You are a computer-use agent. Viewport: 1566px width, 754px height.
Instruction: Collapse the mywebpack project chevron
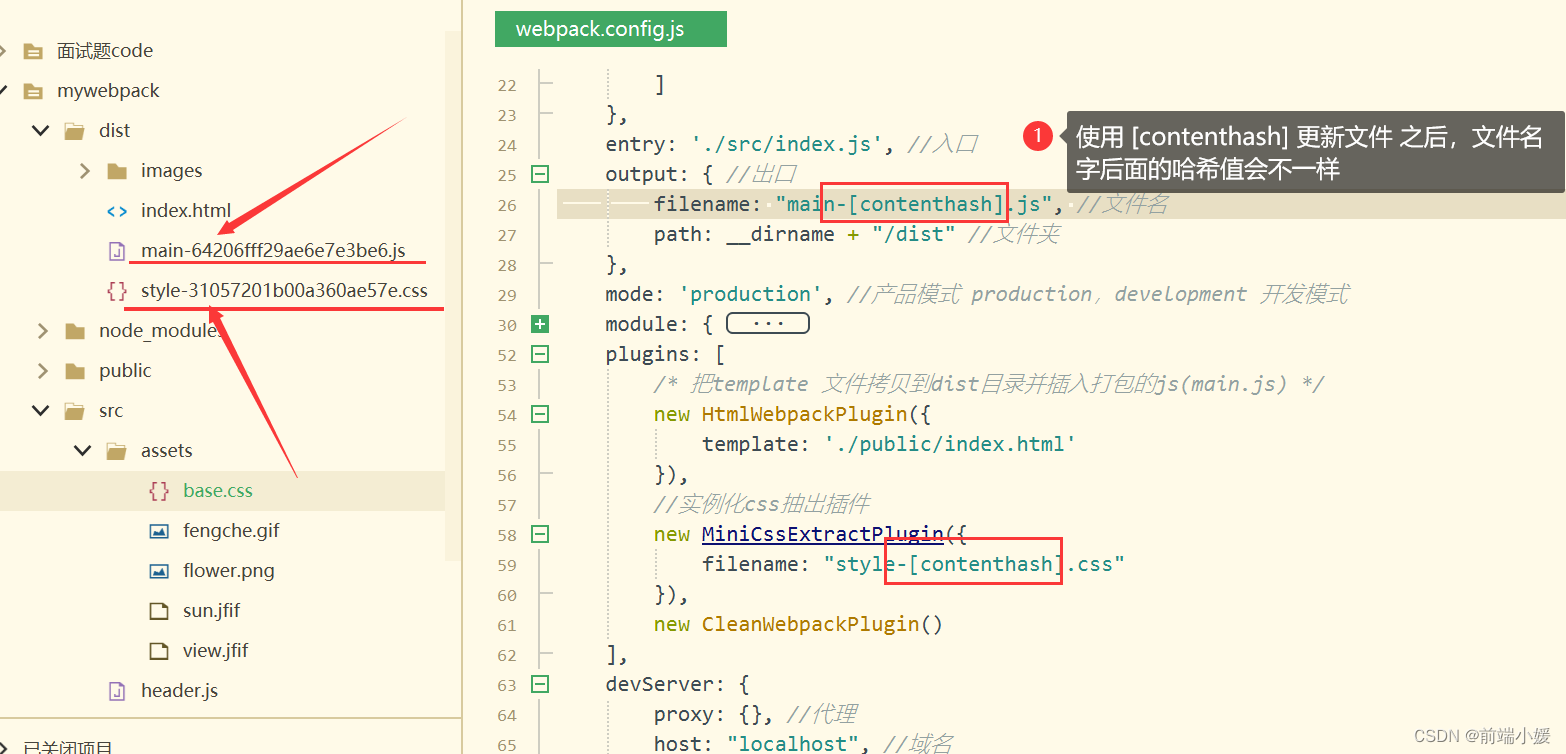(x=3, y=90)
